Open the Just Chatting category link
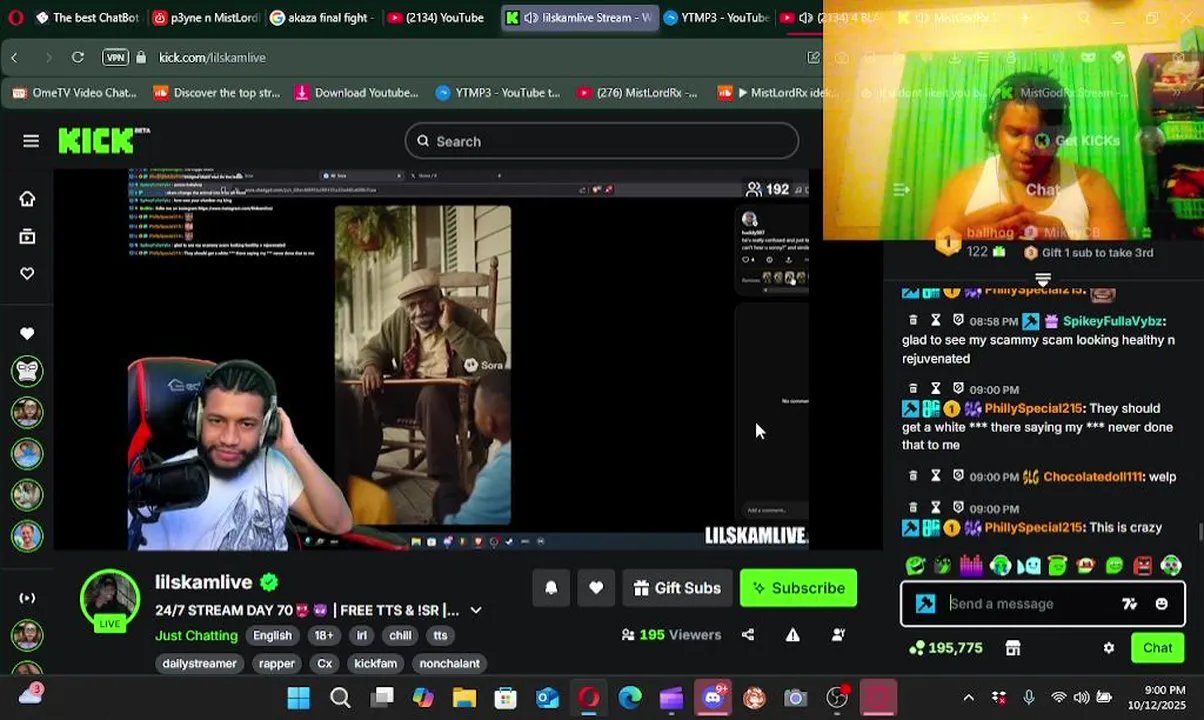 coord(196,635)
